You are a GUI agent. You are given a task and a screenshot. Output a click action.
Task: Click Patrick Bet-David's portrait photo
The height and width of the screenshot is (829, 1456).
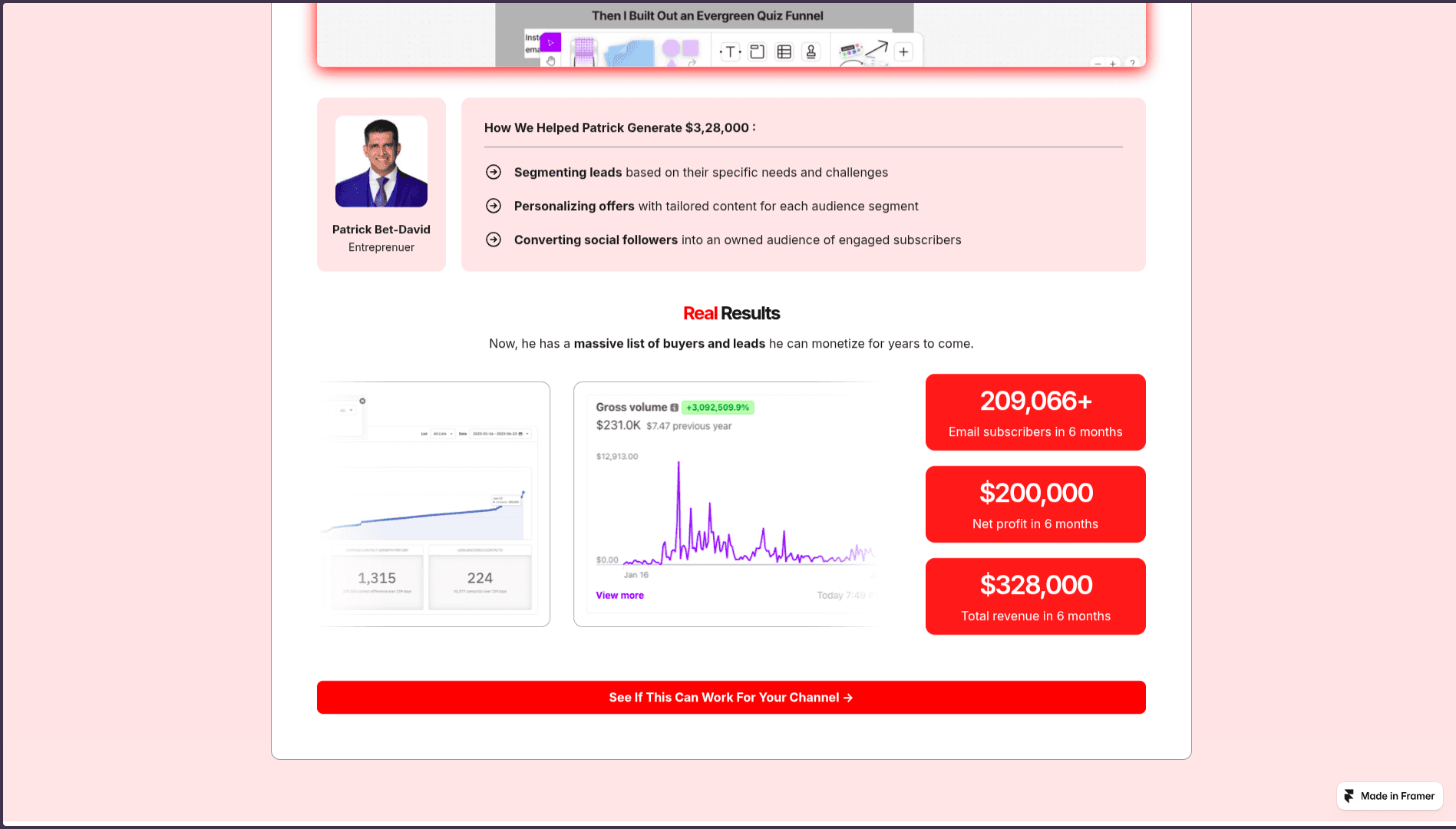381,161
